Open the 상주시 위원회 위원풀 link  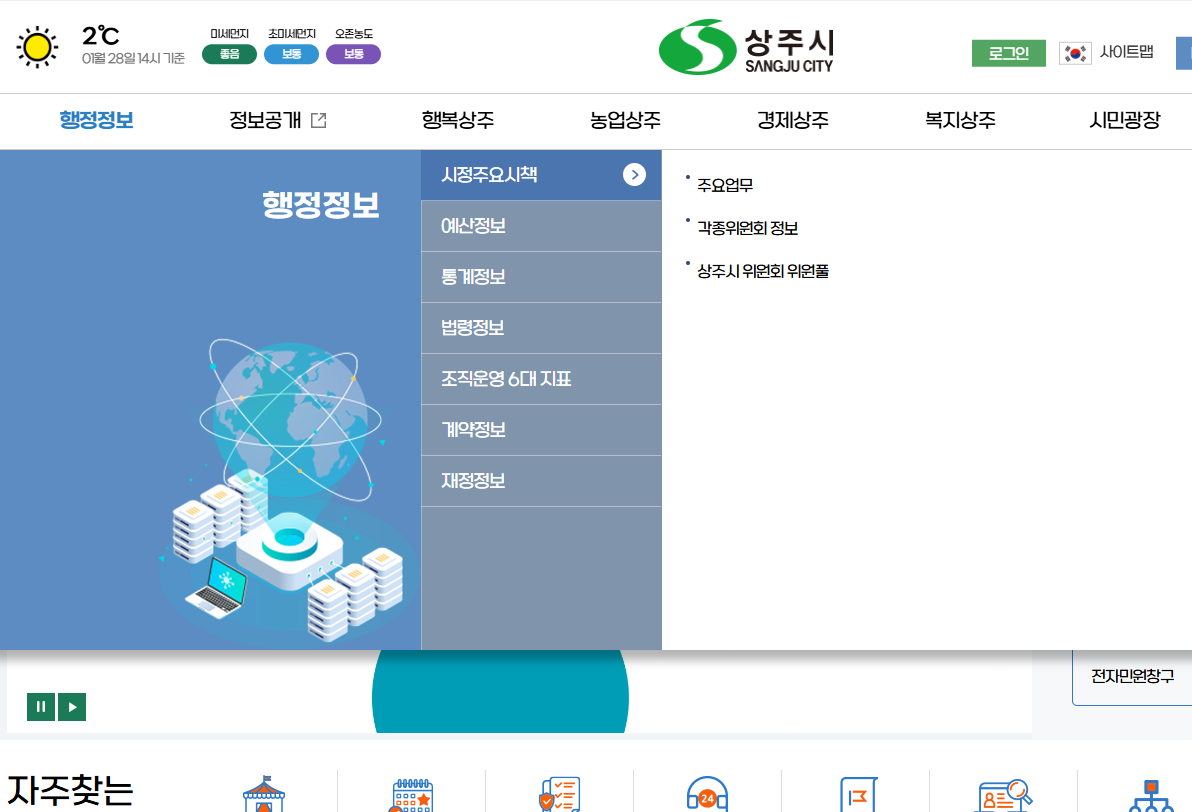[x=762, y=271]
